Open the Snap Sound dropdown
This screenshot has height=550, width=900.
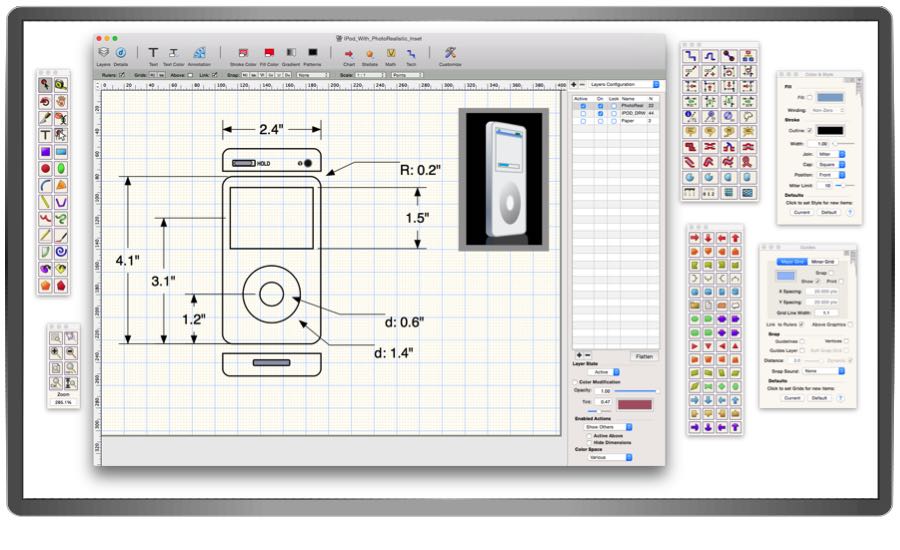(823, 371)
